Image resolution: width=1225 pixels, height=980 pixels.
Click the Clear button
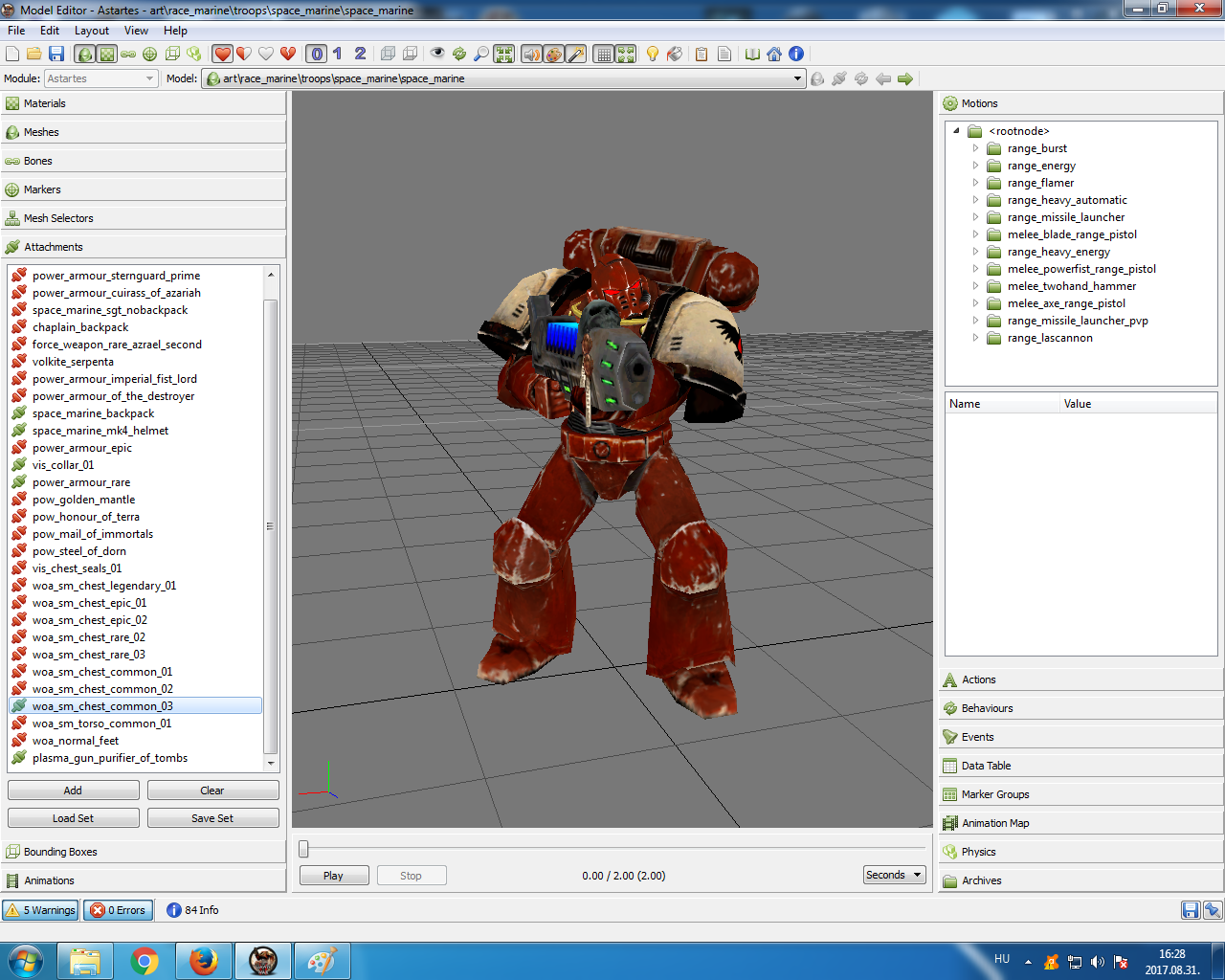click(x=213, y=791)
